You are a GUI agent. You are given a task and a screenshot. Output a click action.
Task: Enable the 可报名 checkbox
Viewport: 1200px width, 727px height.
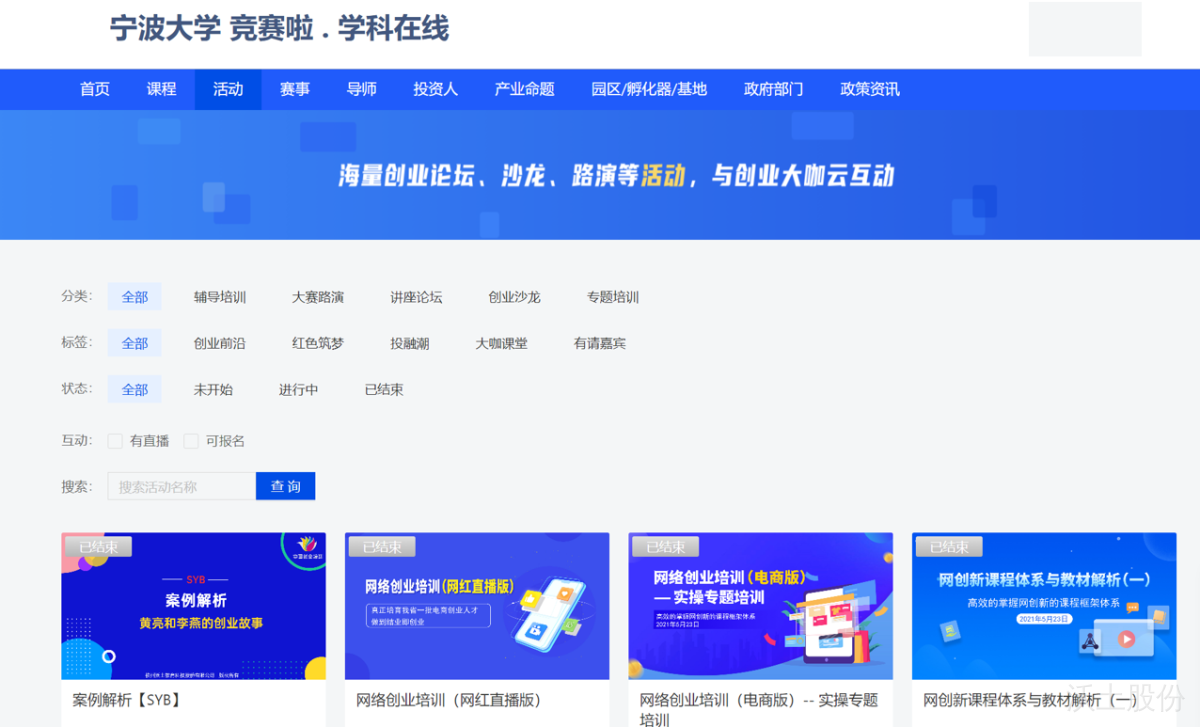click(191, 441)
